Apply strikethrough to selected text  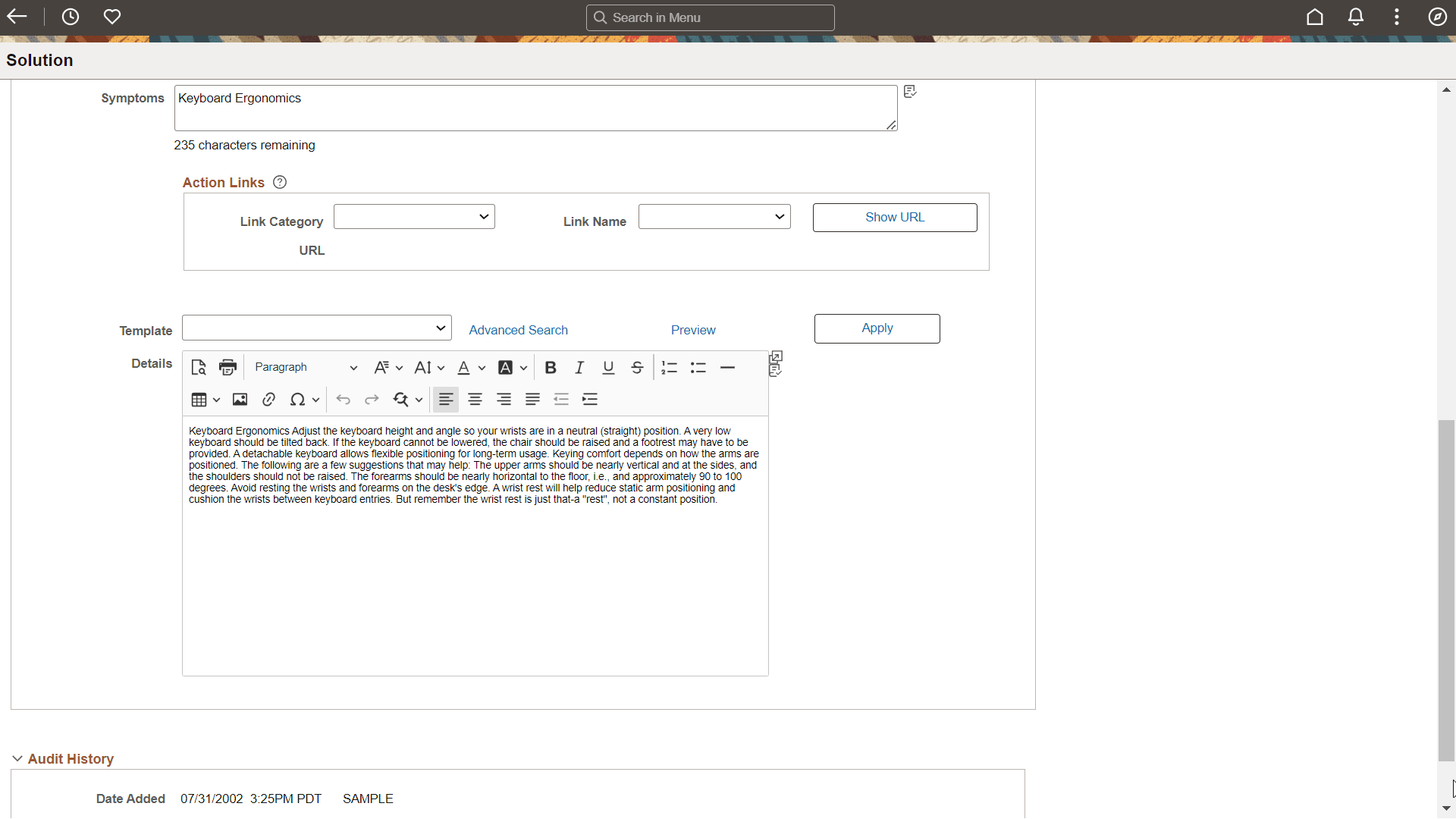(637, 367)
